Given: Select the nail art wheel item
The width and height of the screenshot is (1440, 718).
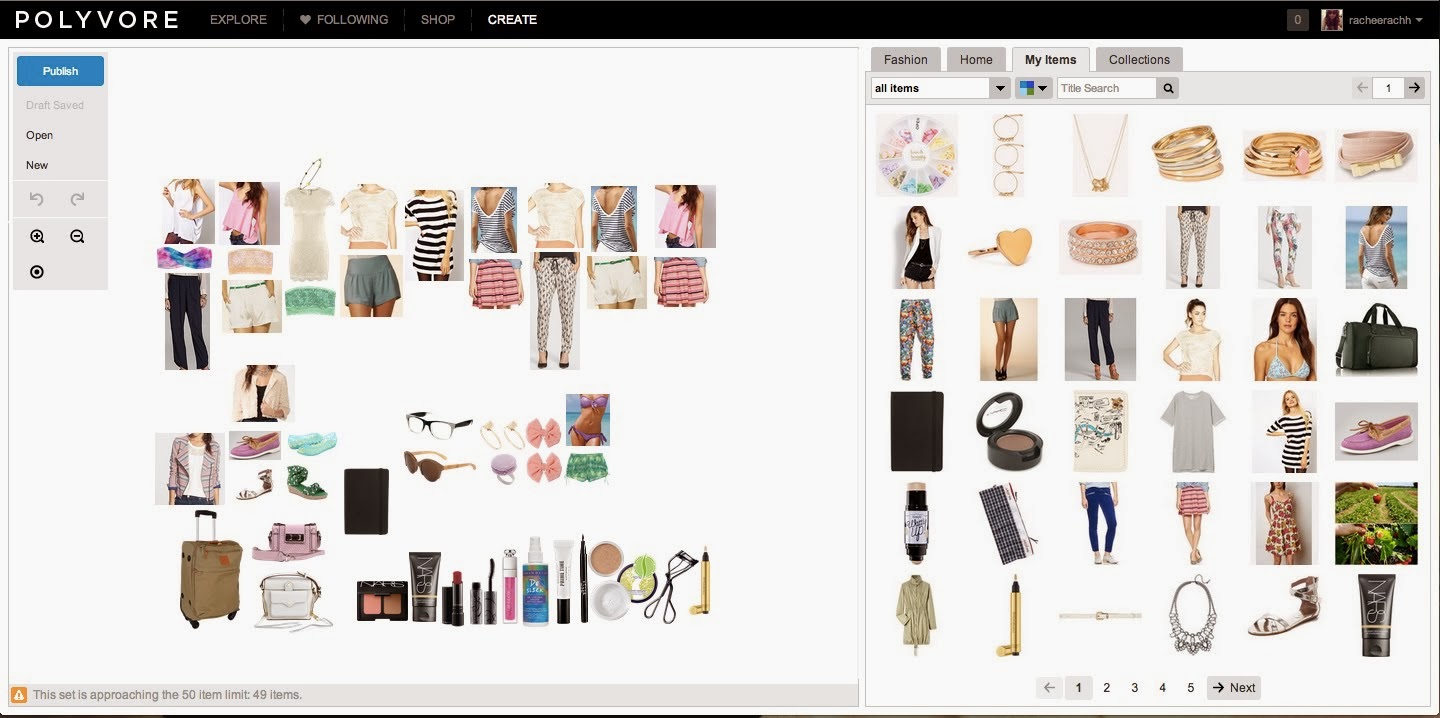Looking at the screenshot, I should click(917, 154).
